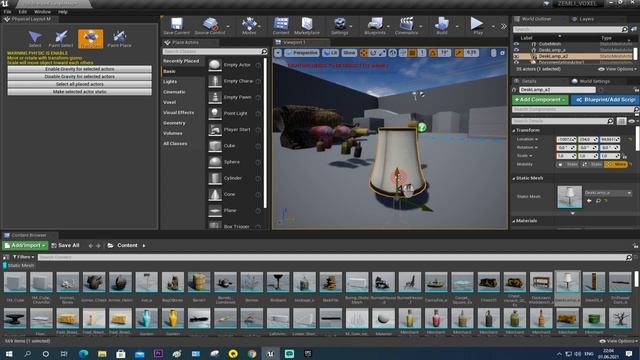Open the Help menu

tap(62, 12)
